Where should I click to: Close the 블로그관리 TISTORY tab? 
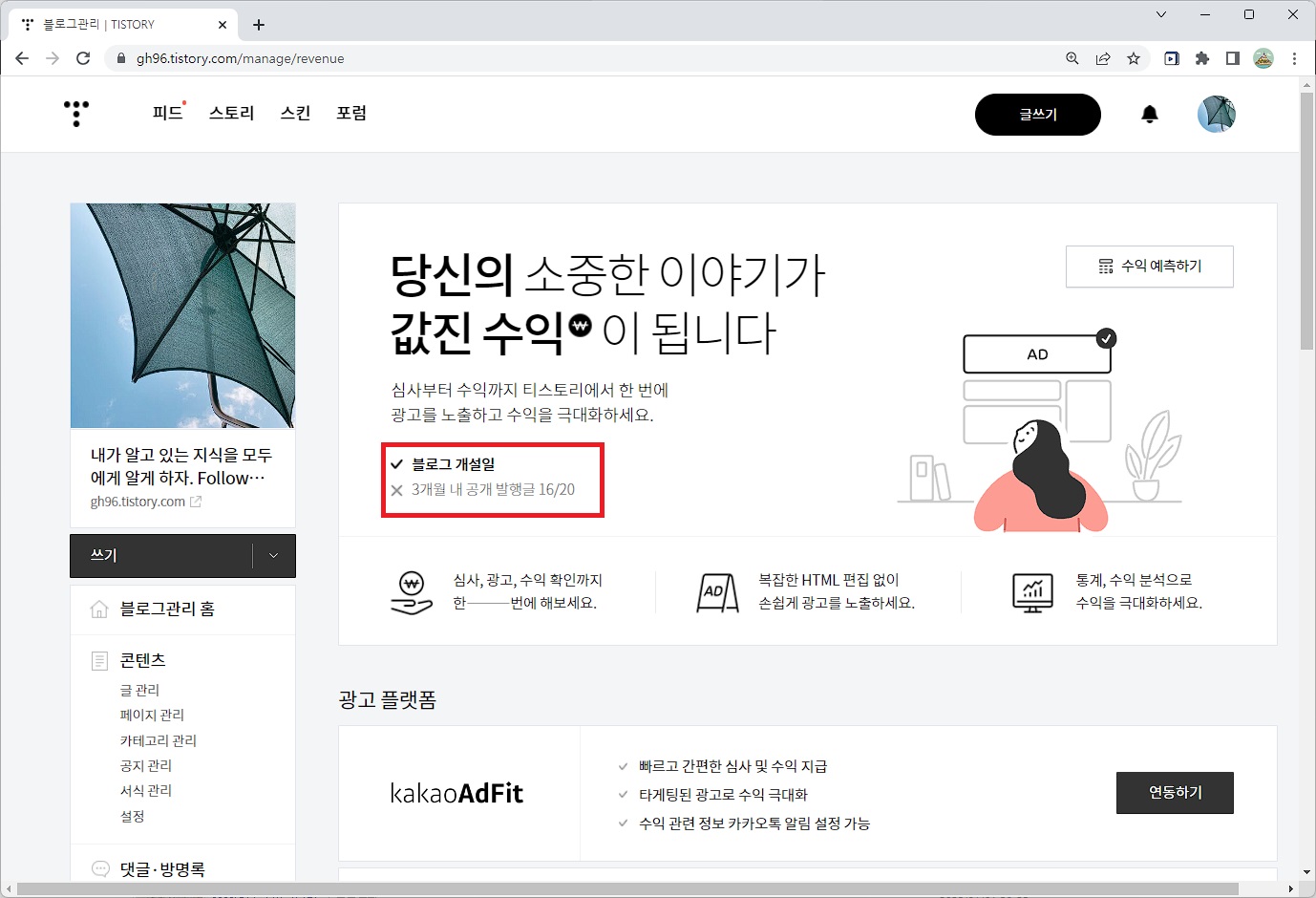[x=223, y=25]
